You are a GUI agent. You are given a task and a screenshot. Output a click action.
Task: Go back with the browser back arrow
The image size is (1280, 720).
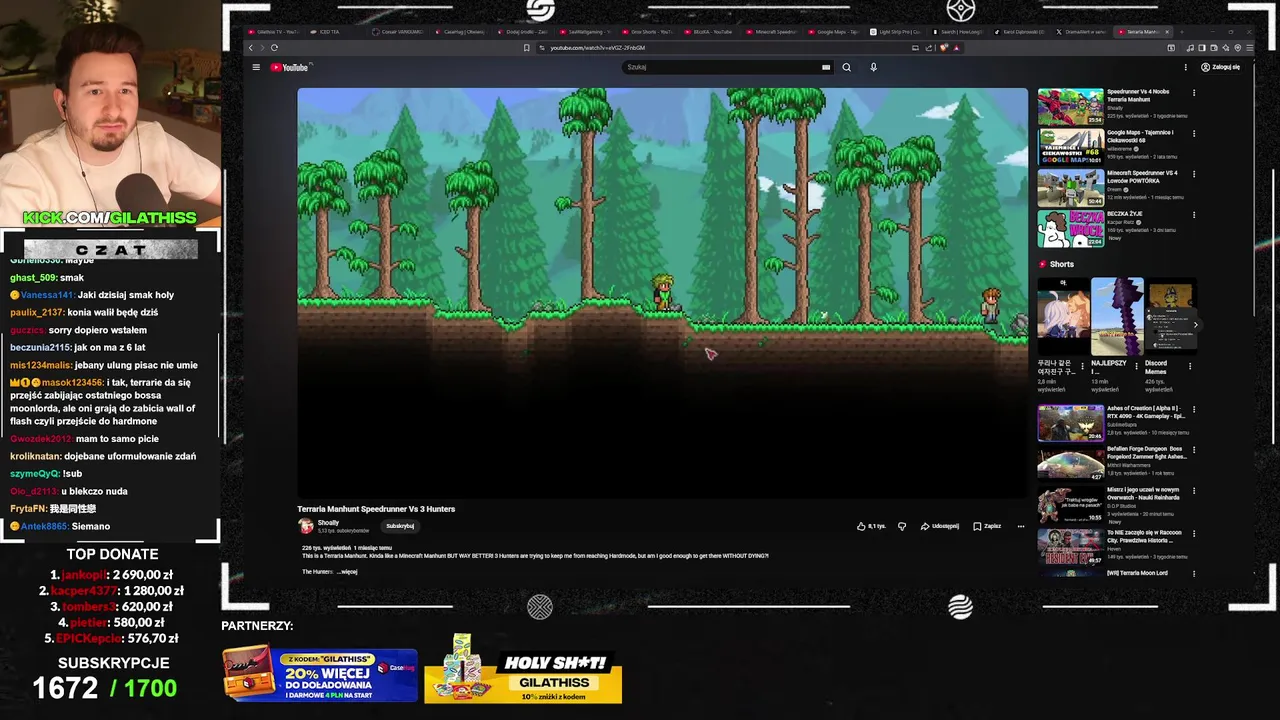251,47
